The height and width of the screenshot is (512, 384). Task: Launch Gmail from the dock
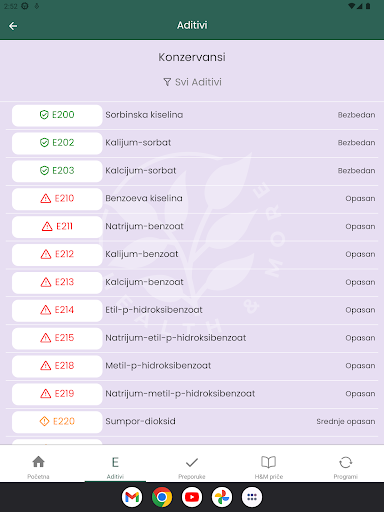(x=132, y=497)
